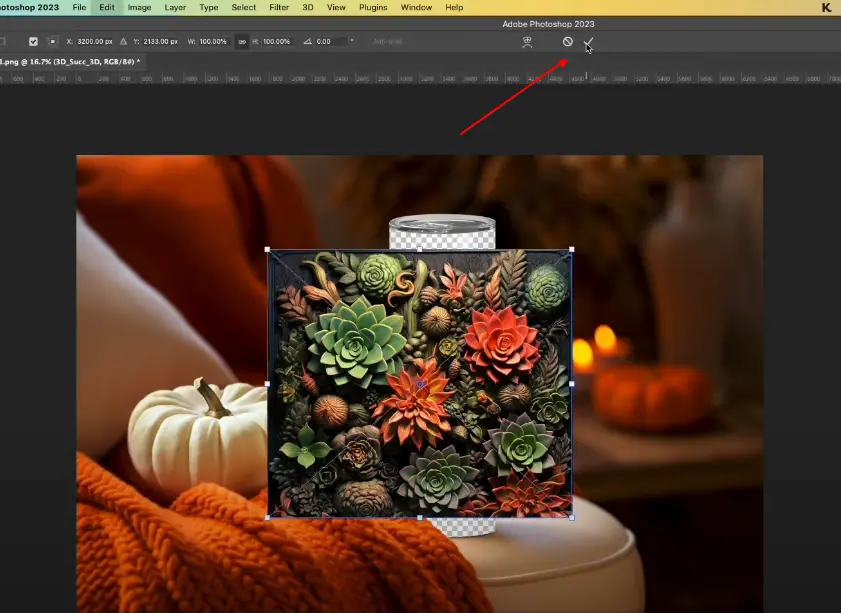Click the bottom-right transform corner handle

coord(571,517)
